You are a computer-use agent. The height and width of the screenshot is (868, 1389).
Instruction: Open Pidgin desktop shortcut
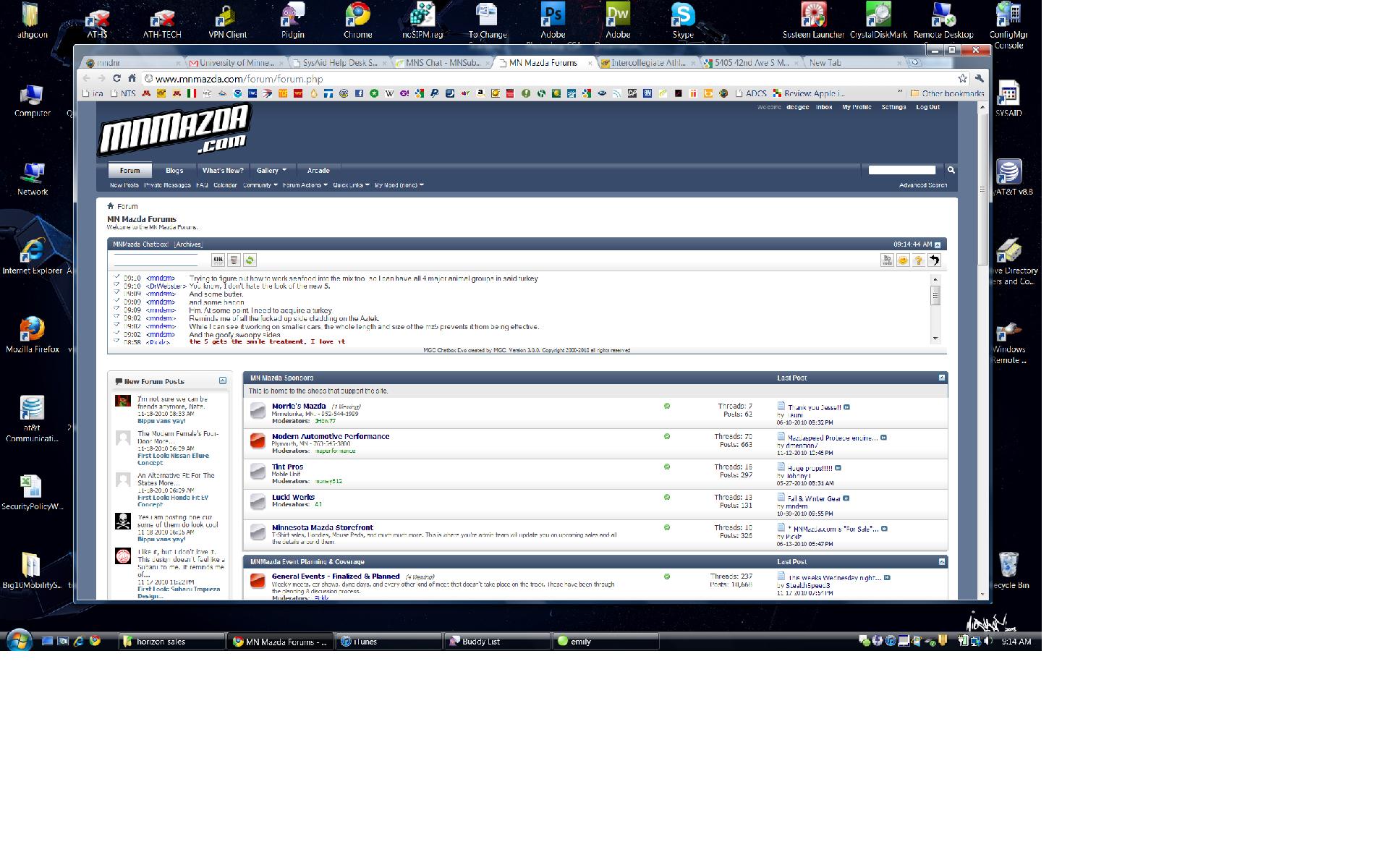(x=292, y=21)
